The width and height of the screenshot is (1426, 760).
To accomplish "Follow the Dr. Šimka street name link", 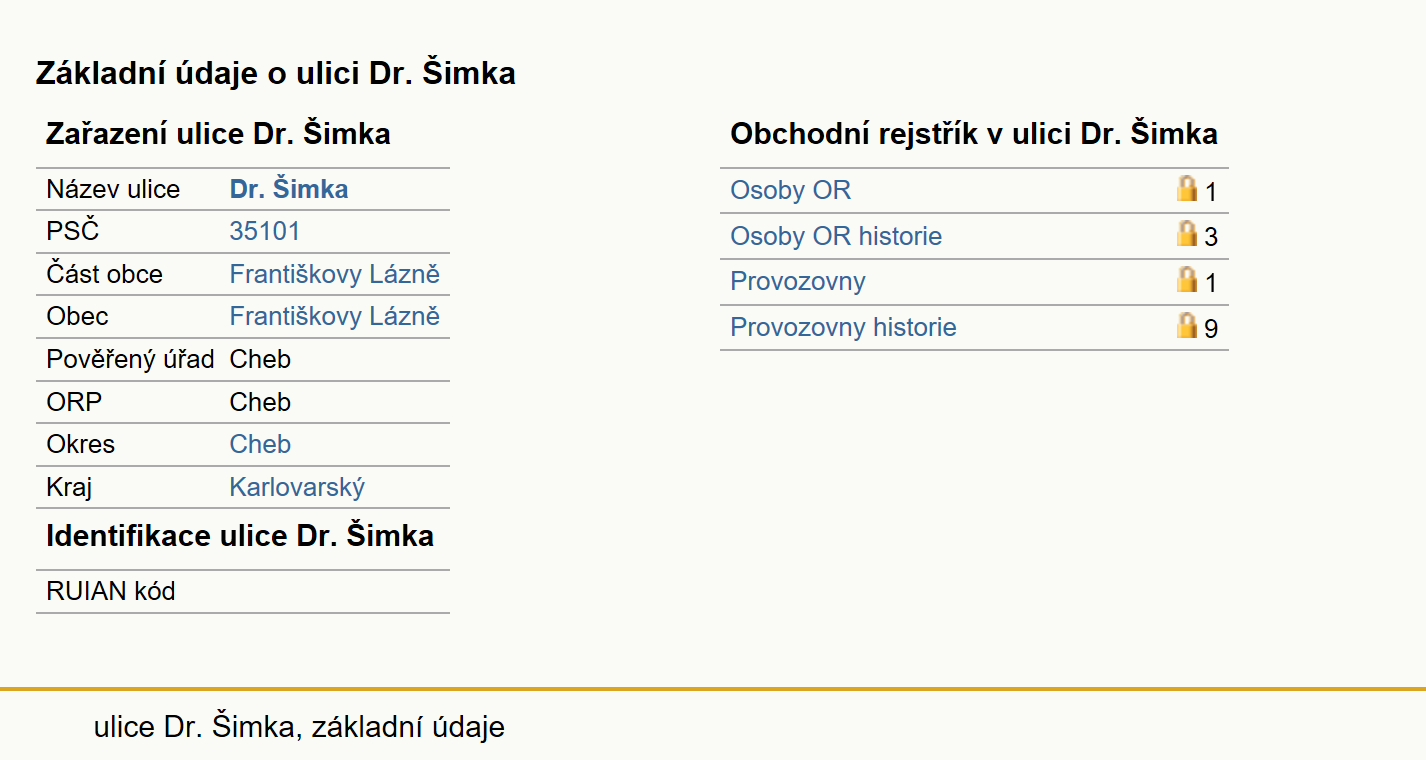I will [x=289, y=190].
